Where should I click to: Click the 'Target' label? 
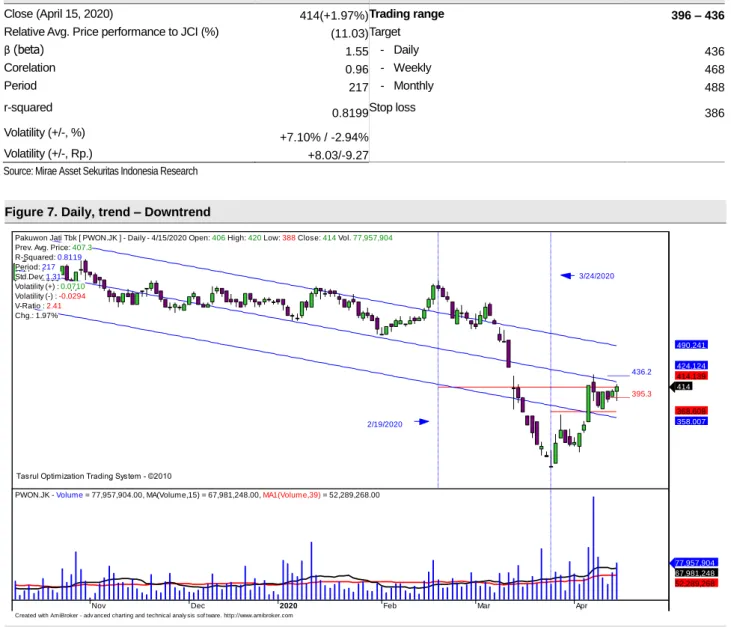tap(385, 32)
